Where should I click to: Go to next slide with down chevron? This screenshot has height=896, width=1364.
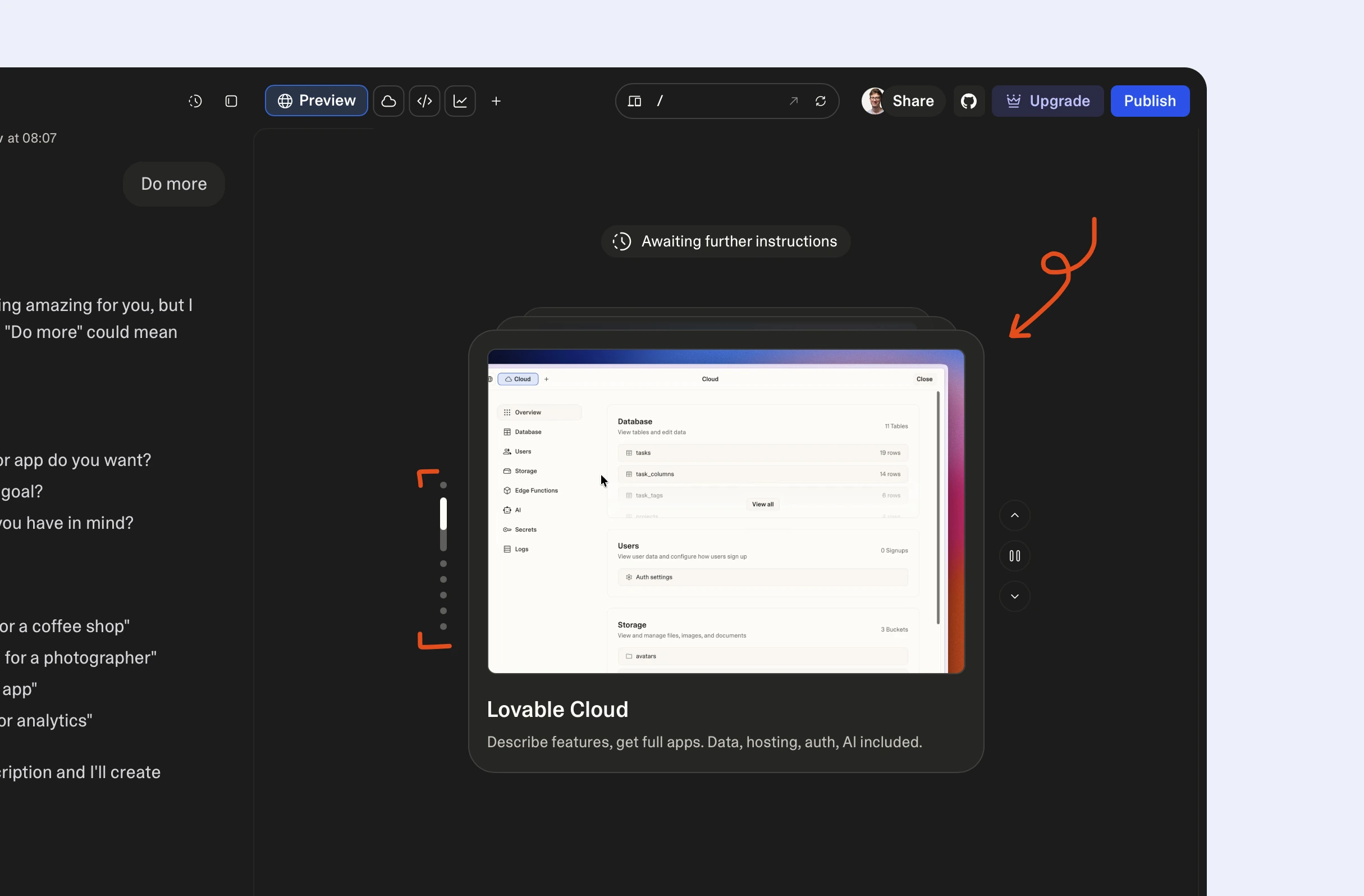click(x=1015, y=597)
